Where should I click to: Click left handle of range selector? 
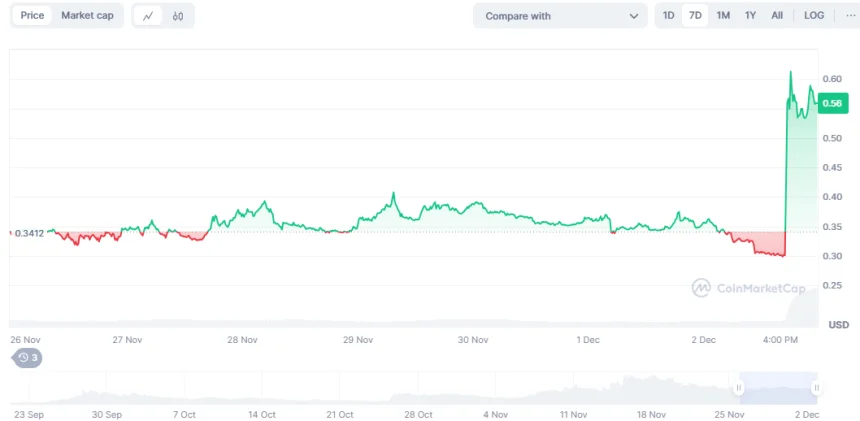[739, 387]
